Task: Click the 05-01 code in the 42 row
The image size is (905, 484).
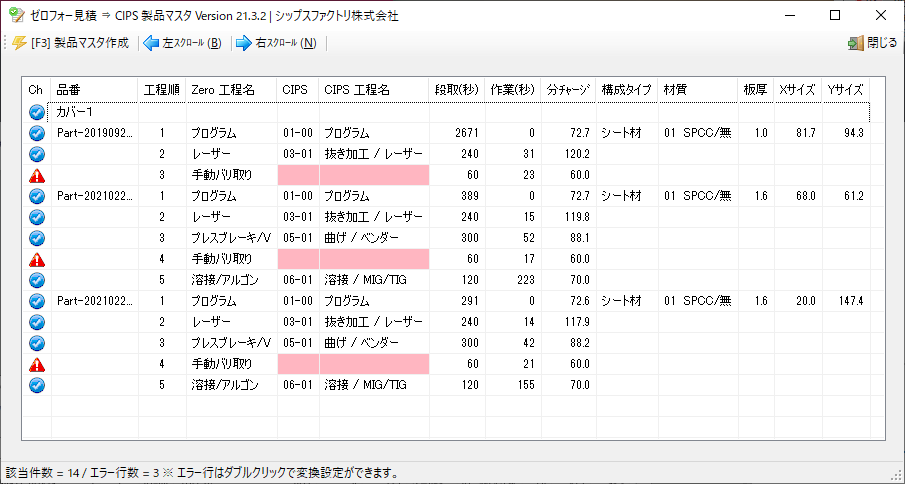Action: tap(298, 343)
